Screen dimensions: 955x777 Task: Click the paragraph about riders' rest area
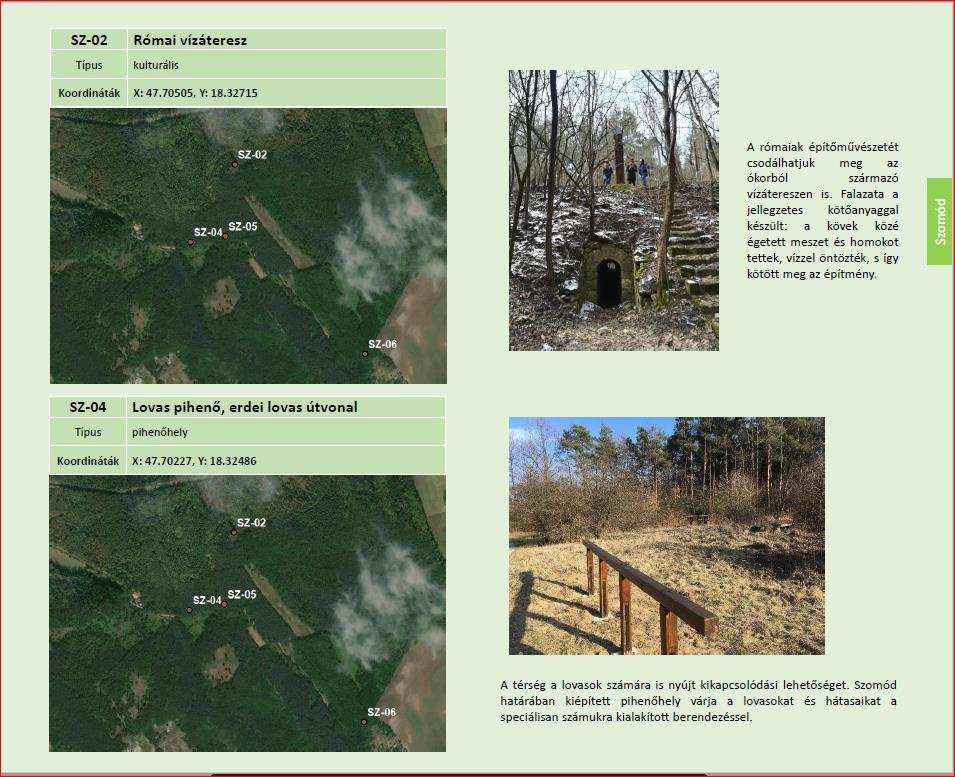click(698, 701)
